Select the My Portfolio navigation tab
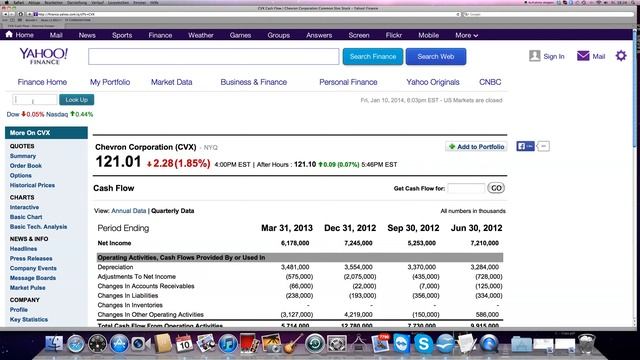Screen dimensions: 640x360 coord(110,82)
